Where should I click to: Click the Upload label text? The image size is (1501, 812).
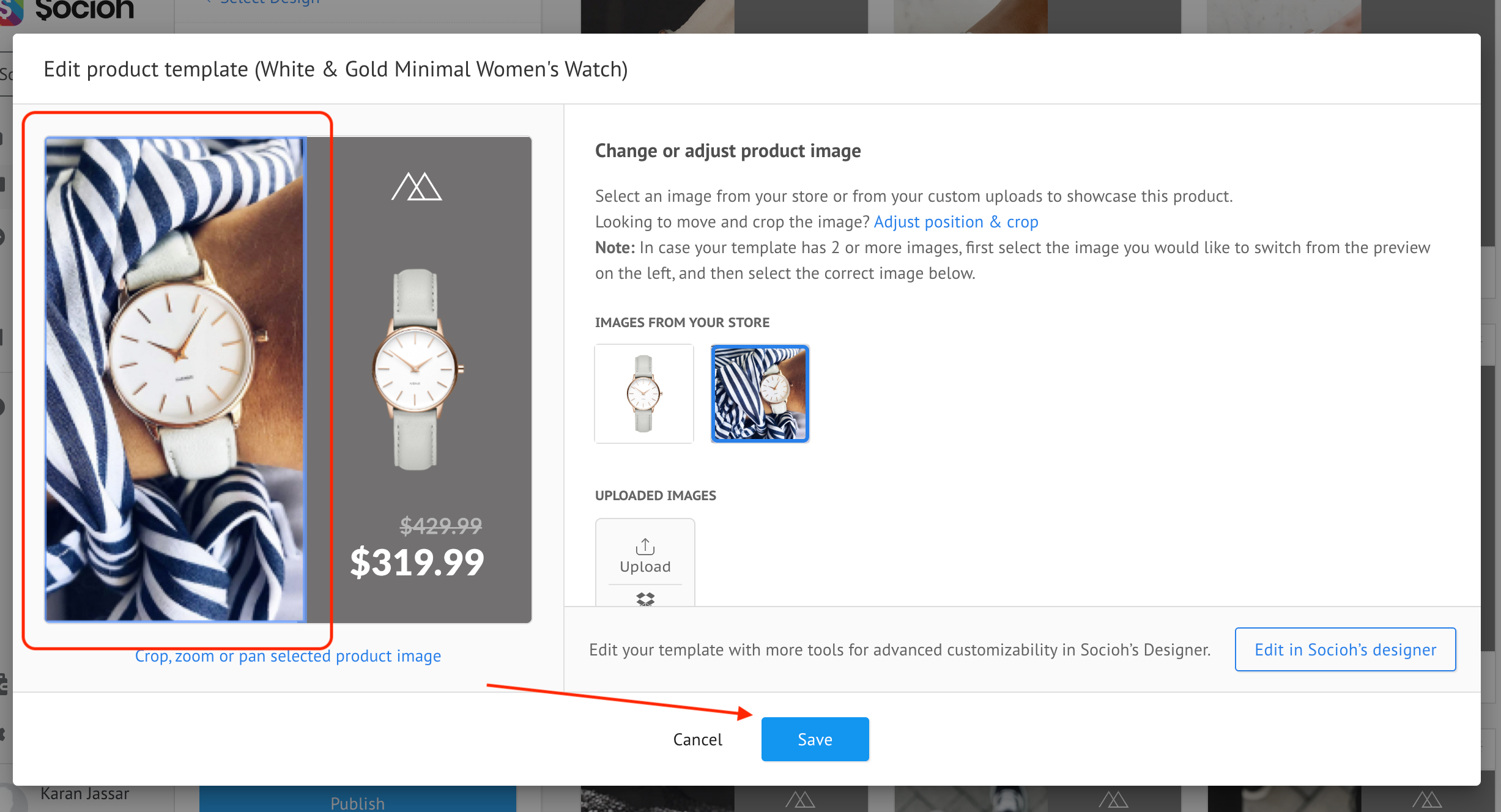click(x=645, y=567)
